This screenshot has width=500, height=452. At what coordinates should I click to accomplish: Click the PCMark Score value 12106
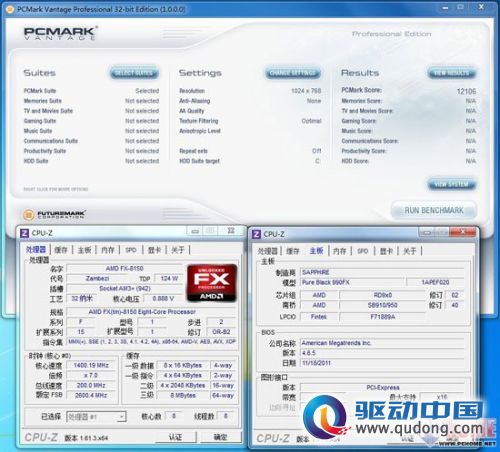point(466,91)
